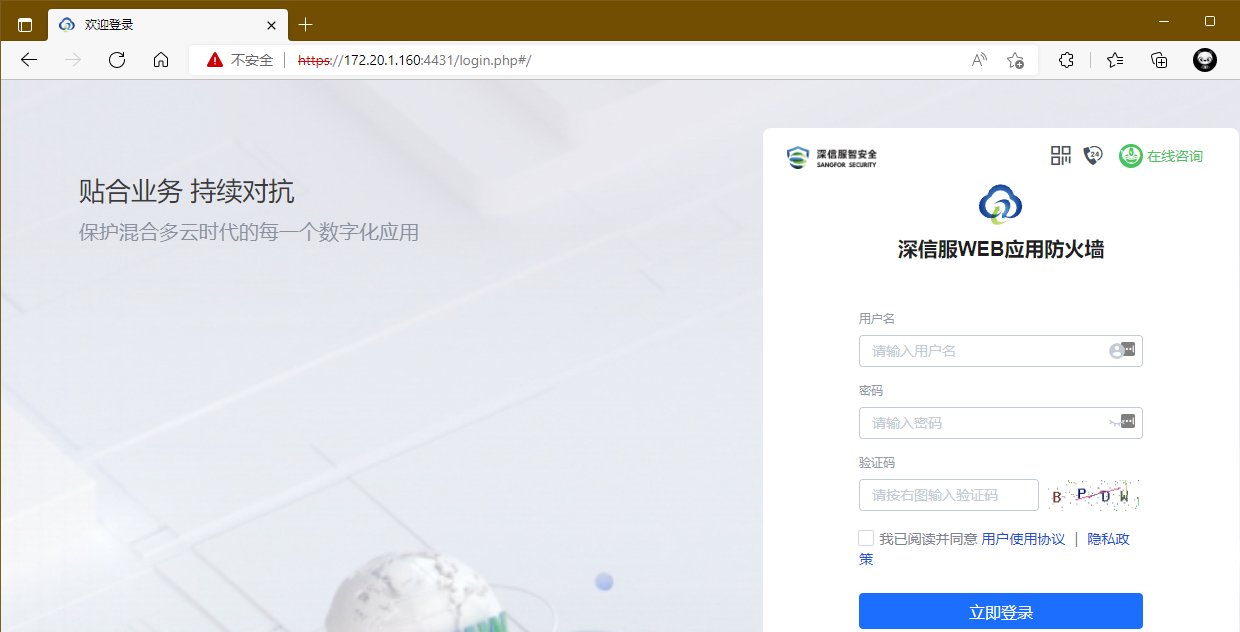Refresh the captcha image
This screenshot has height=632, width=1240.
point(1094,495)
